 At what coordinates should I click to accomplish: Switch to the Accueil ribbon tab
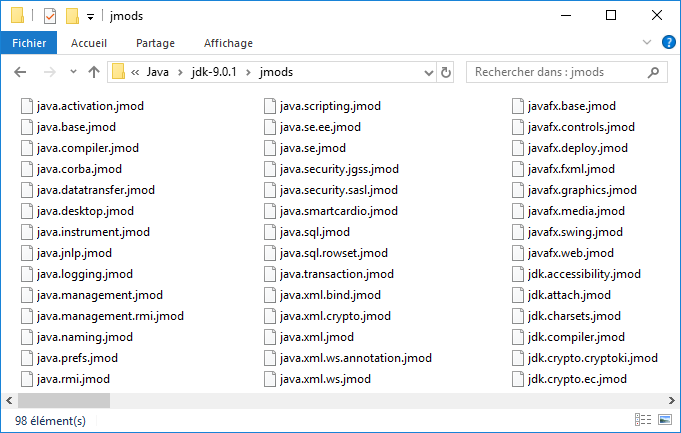coord(89,43)
